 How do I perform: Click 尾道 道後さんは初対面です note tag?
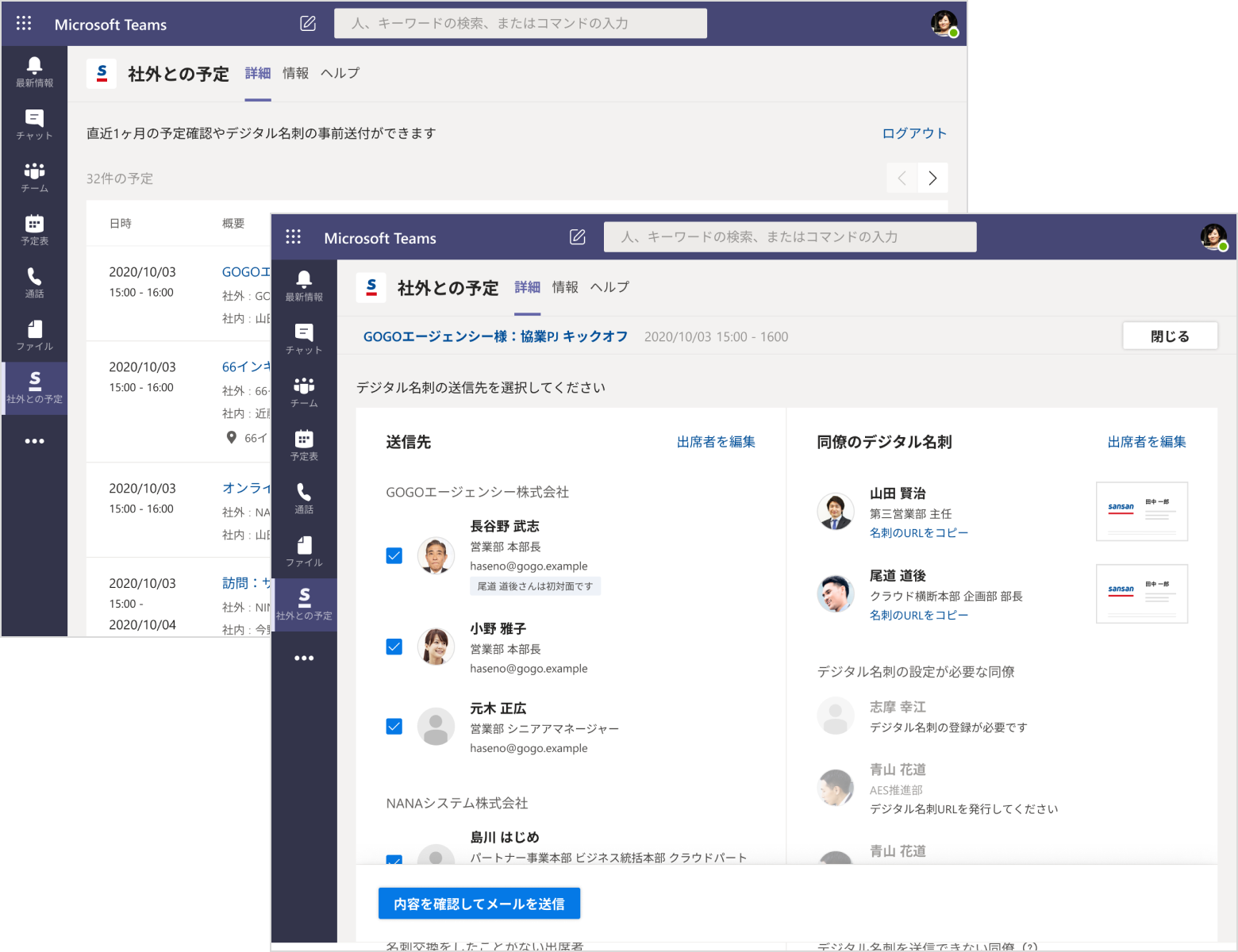pyautogui.click(x=535, y=586)
